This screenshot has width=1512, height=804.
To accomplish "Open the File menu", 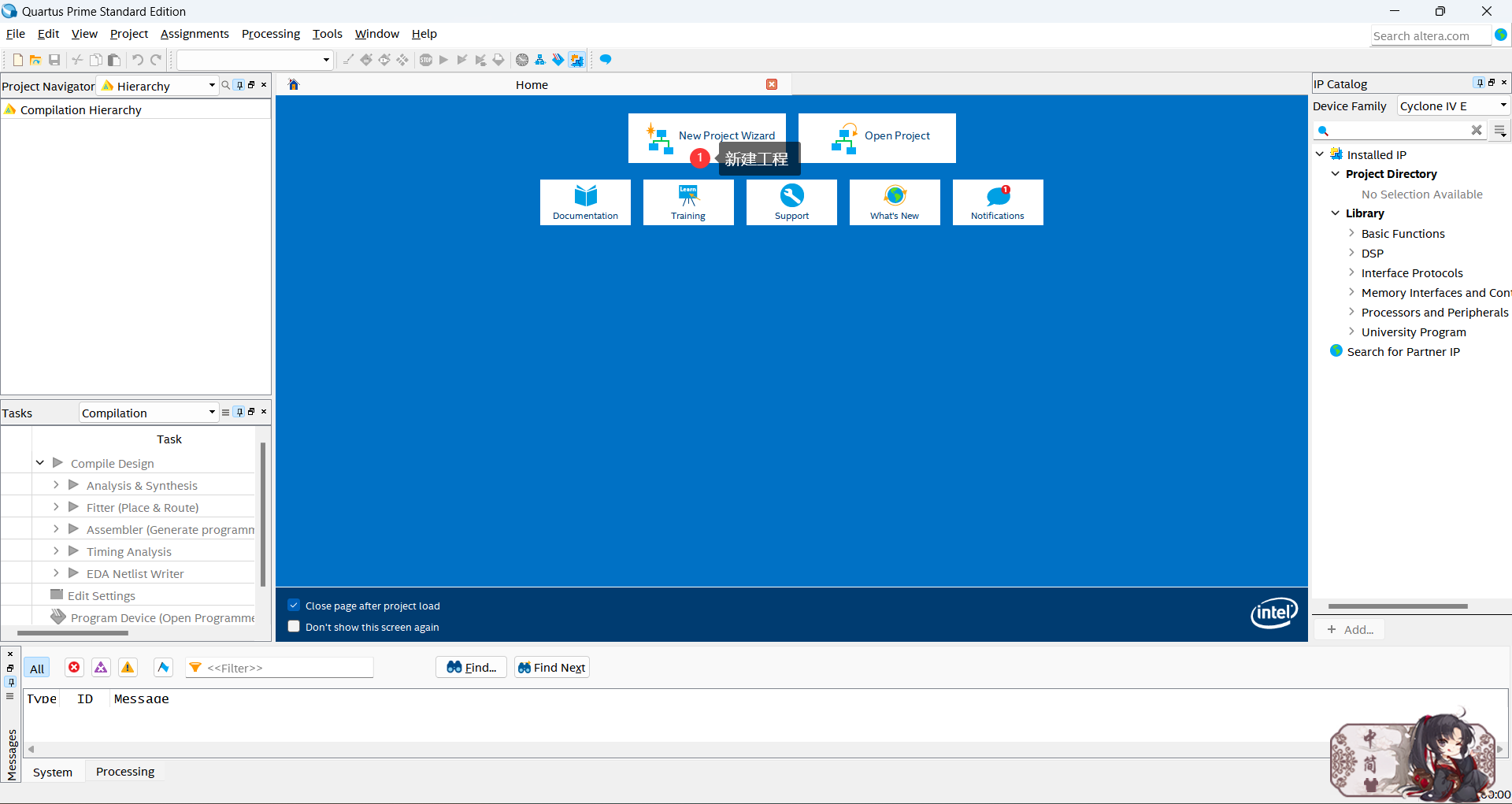I will click(x=16, y=34).
